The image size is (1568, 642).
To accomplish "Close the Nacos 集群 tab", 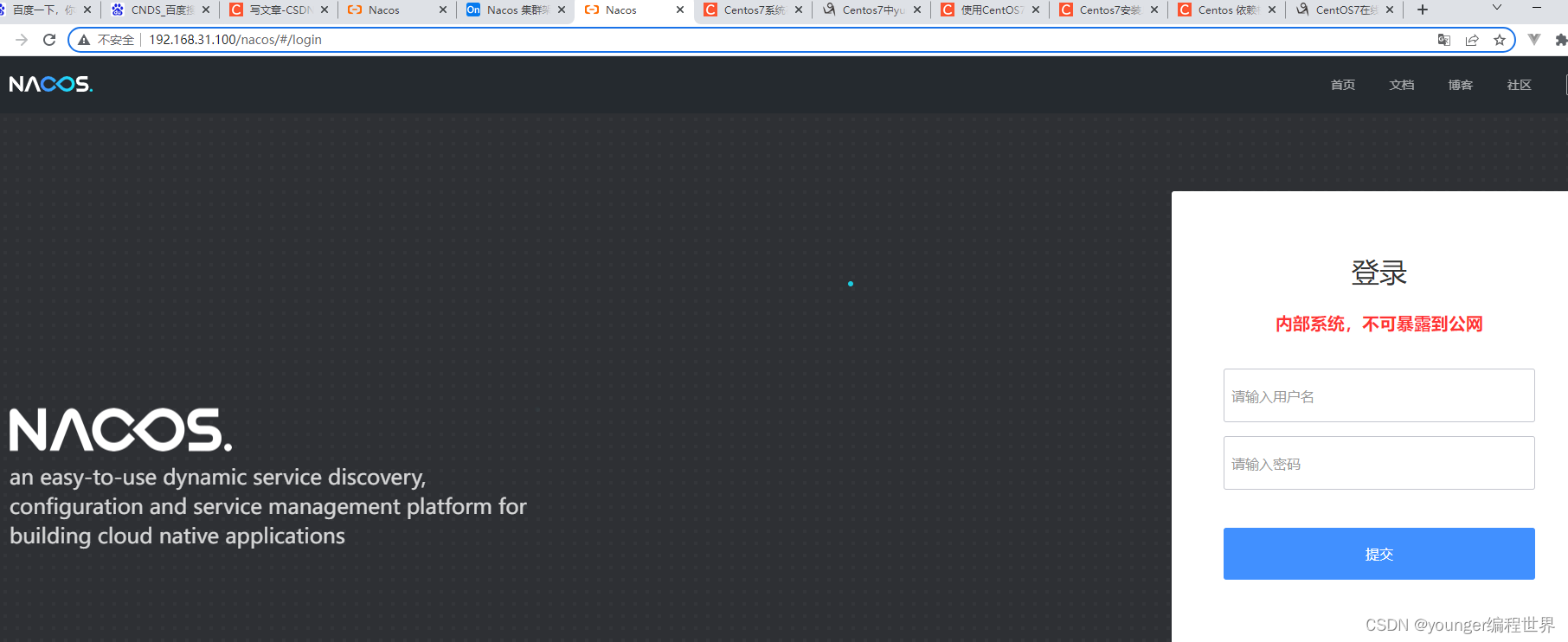I will pyautogui.click(x=562, y=10).
